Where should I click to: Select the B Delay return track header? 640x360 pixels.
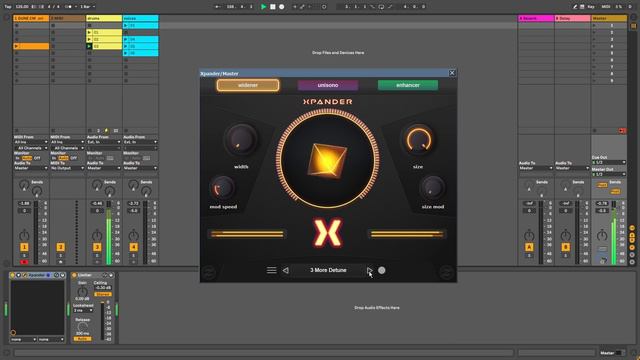click(x=572, y=18)
